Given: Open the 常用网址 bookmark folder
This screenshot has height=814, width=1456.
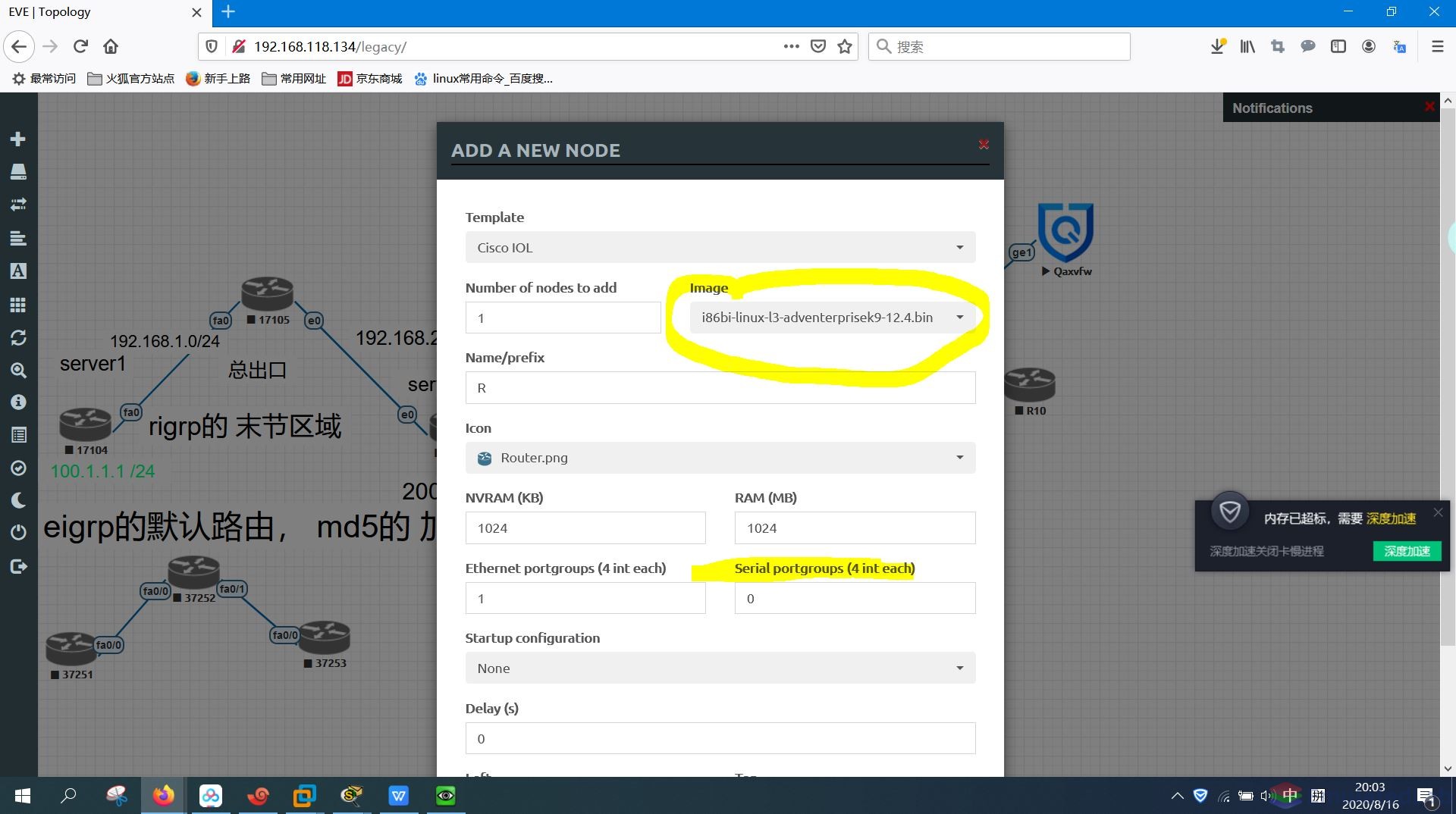Looking at the screenshot, I should (293, 78).
